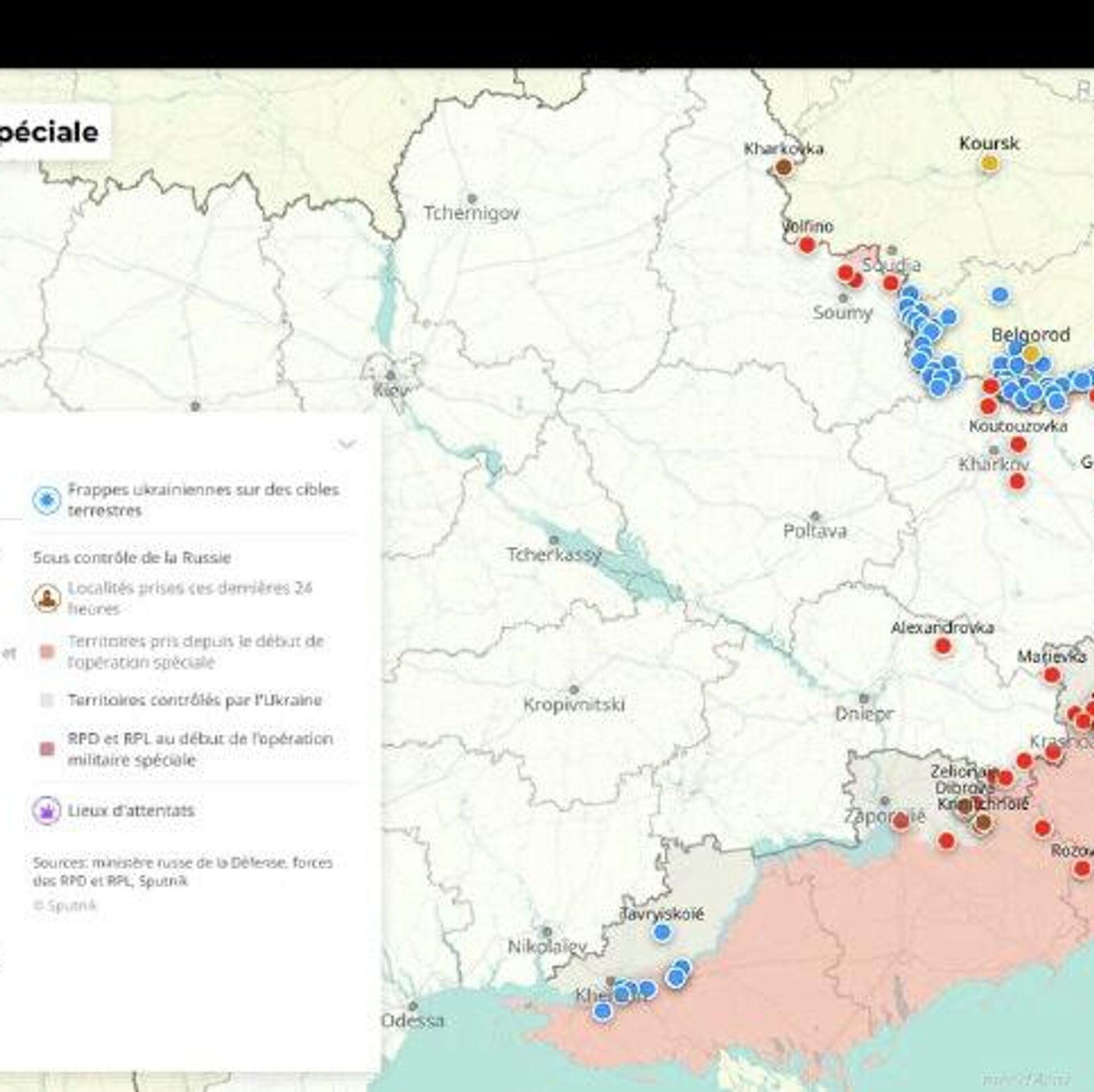
Task: Click the dark rose RPD and RPL swatch
Action: click(48, 749)
